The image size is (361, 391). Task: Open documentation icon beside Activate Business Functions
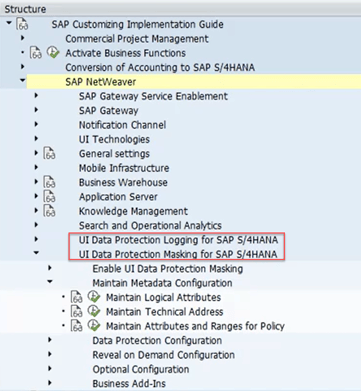(36, 53)
